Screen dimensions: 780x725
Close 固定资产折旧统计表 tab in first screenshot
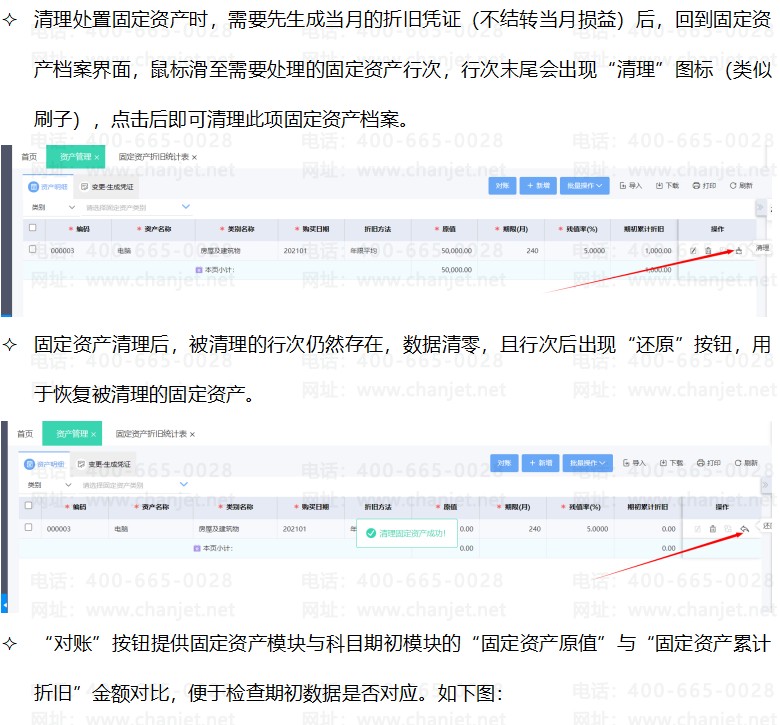pos(194,157)
